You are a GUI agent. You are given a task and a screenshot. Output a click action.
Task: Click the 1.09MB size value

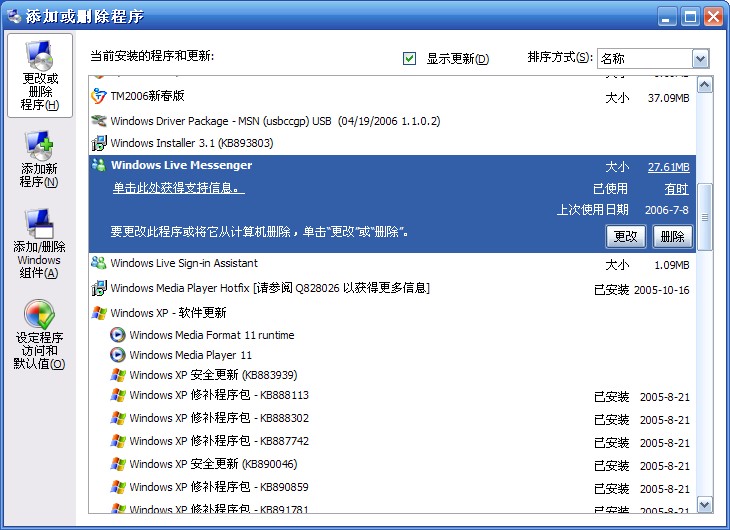[x=672, y=265]
